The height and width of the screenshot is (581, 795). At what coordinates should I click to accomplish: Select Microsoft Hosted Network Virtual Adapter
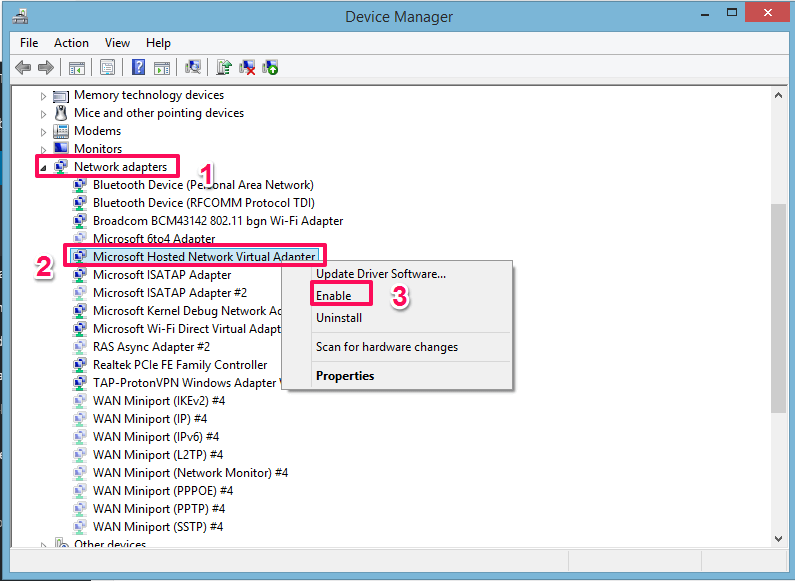click(x=204, y=257)
